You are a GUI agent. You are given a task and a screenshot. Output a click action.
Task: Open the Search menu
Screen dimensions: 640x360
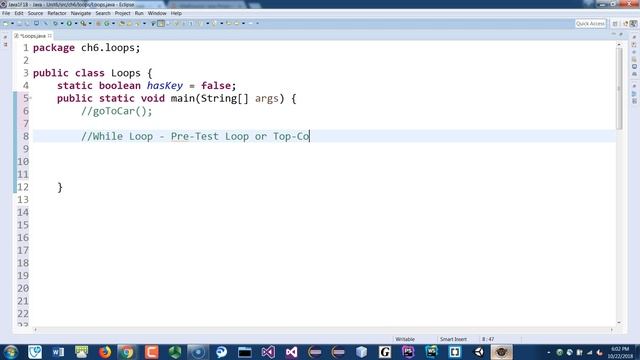[x=103, y=13]
